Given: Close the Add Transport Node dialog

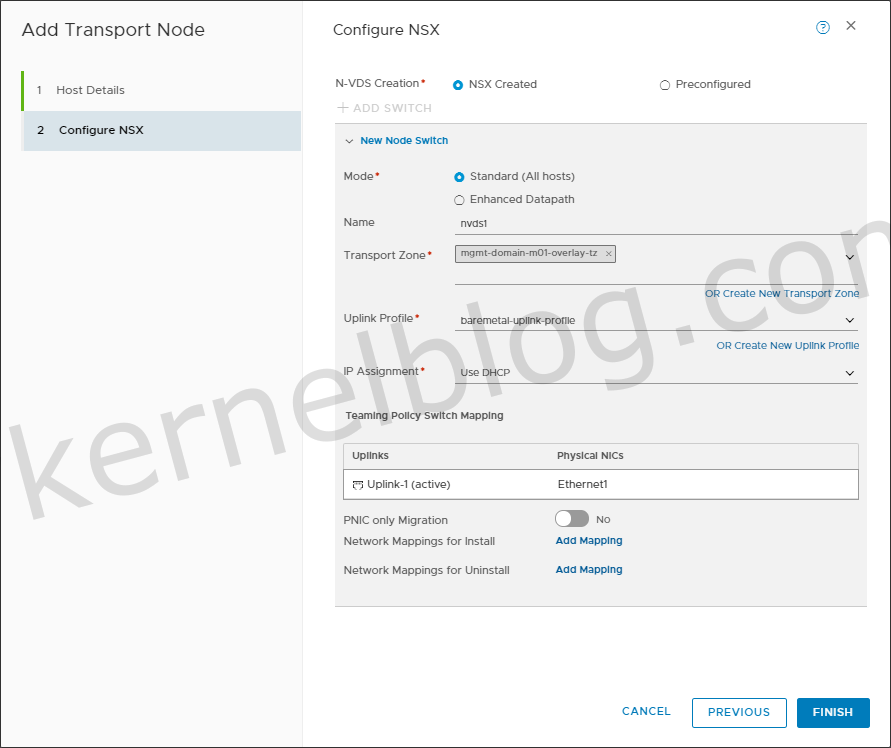Looking at the screenshot, I should click(851, 26).
